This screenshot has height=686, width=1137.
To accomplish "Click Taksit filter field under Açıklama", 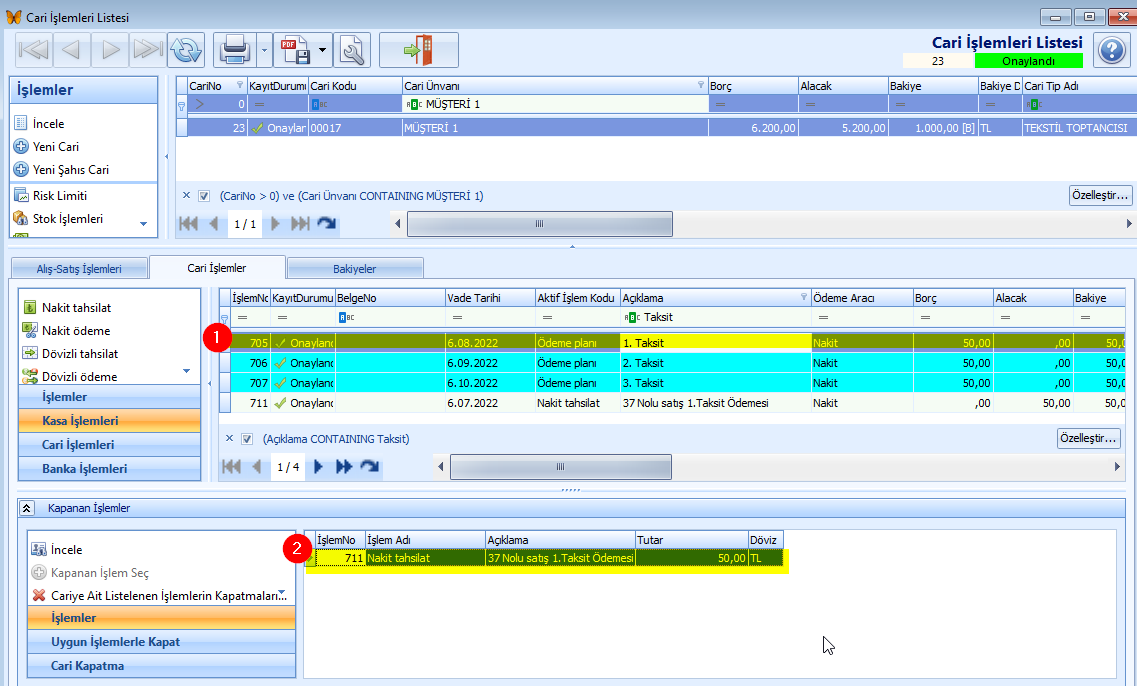I will click(x=716, y=317).
